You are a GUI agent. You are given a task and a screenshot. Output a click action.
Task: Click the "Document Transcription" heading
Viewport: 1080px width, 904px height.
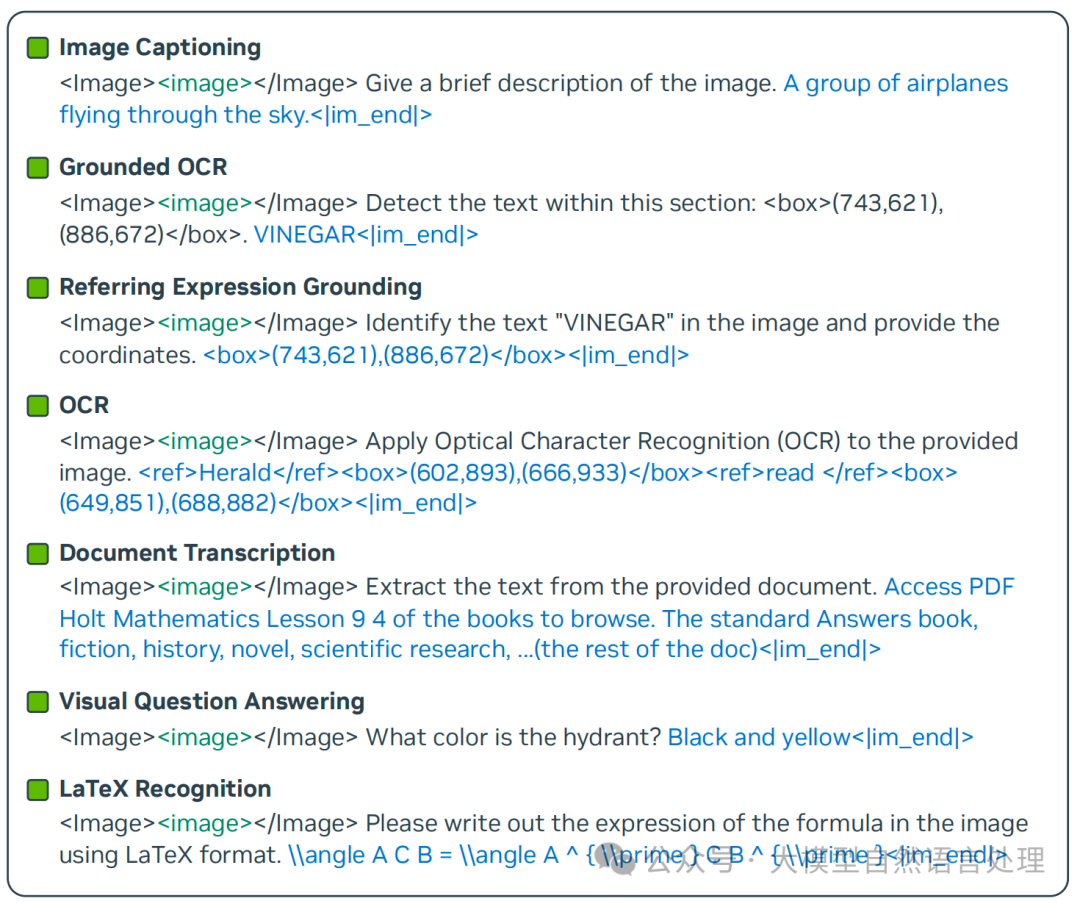coord(197,554)
